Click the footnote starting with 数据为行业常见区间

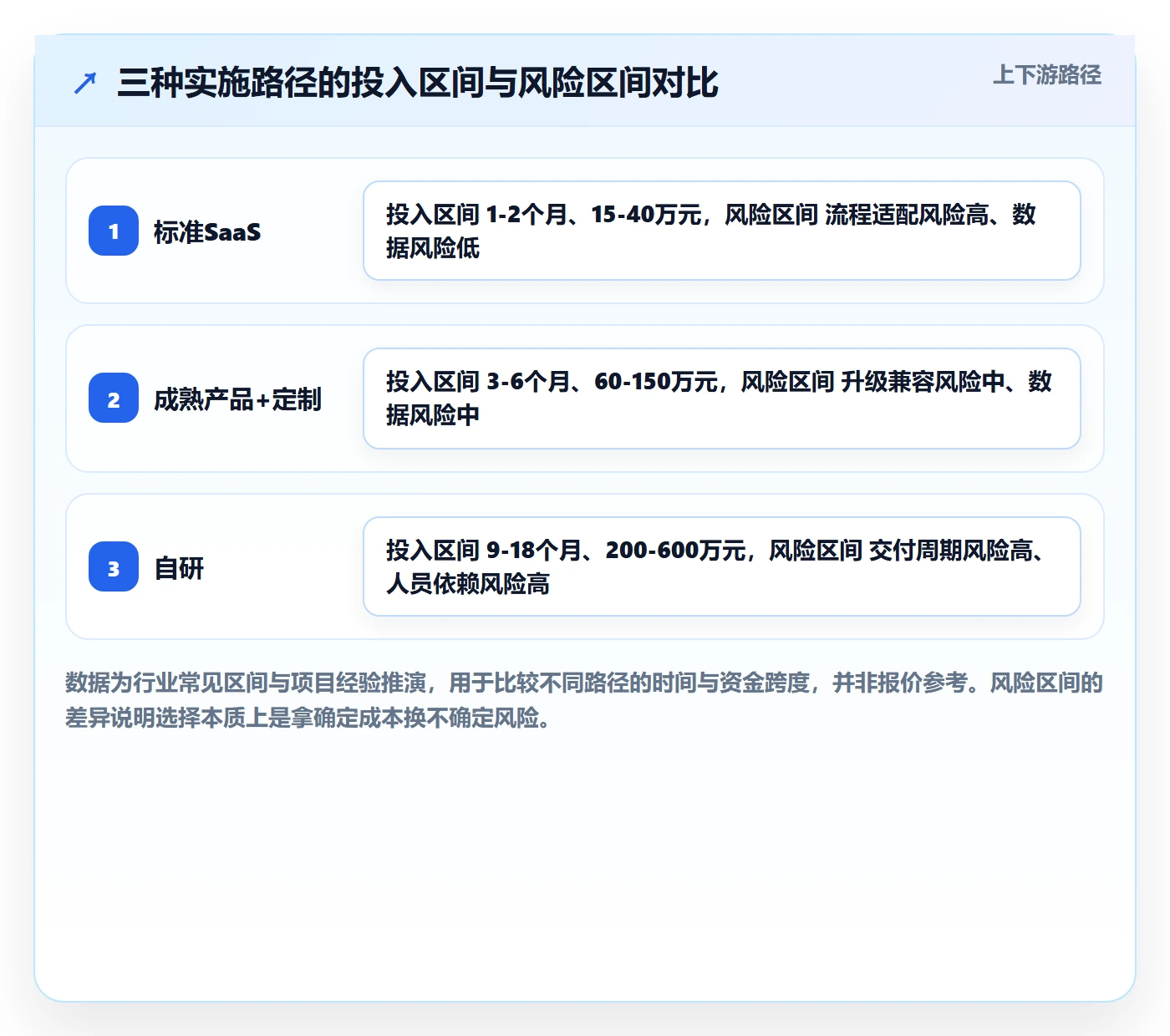584,700
